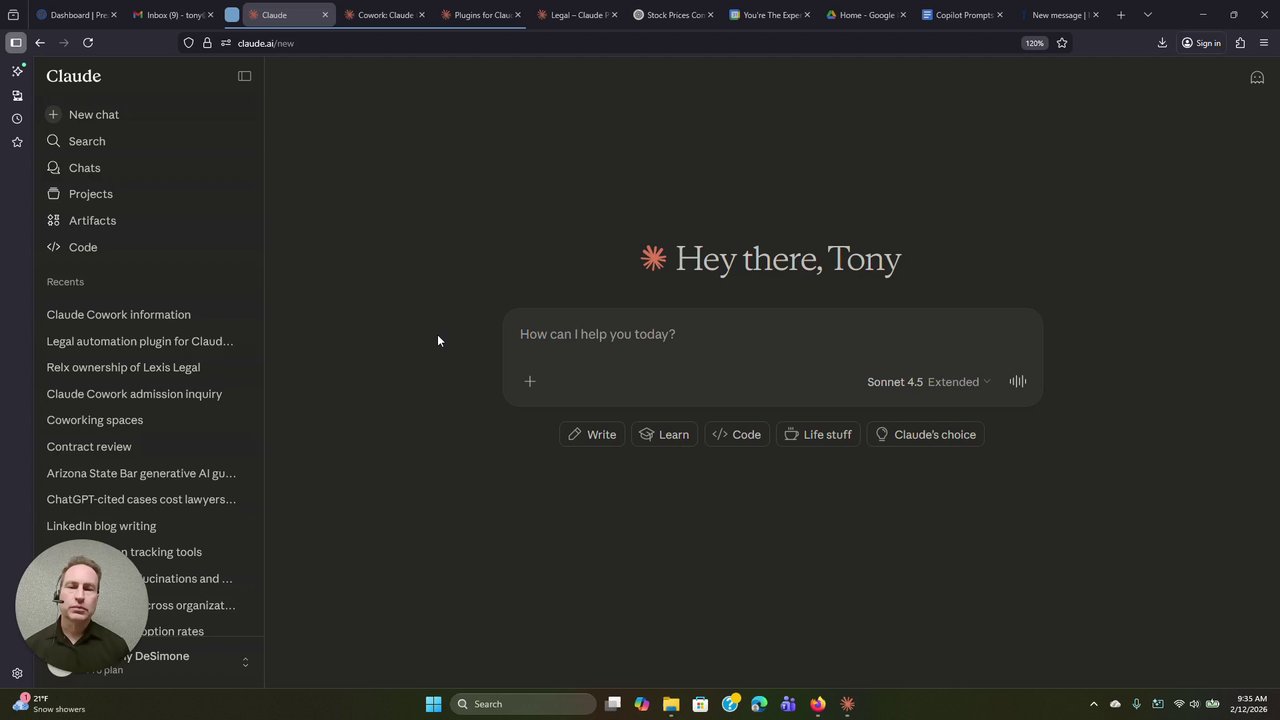Close the active Claude tab
1280x720 pixels.
(325, 15)
